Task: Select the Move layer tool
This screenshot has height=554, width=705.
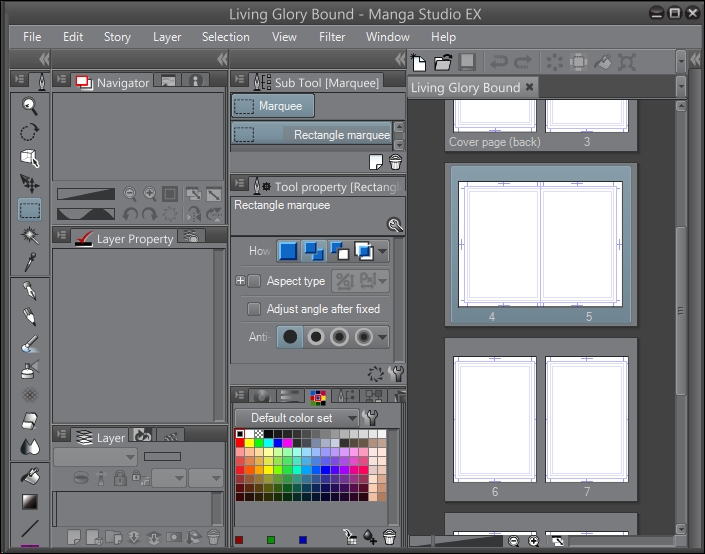Action: coord(30,184)
